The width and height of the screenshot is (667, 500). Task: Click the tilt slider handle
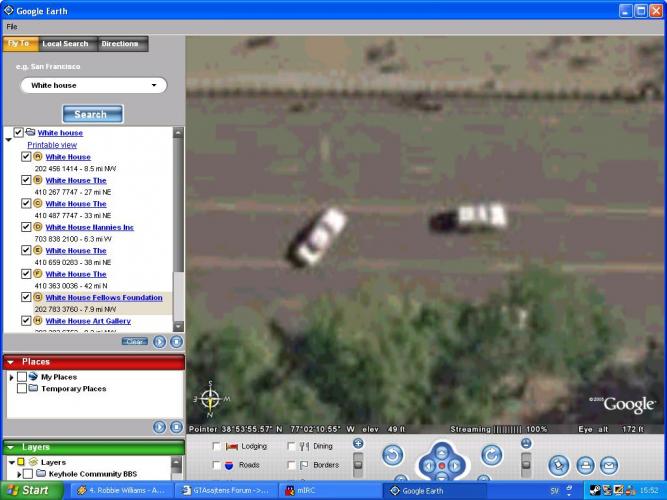pyautogui.click(x=526, y=463)
